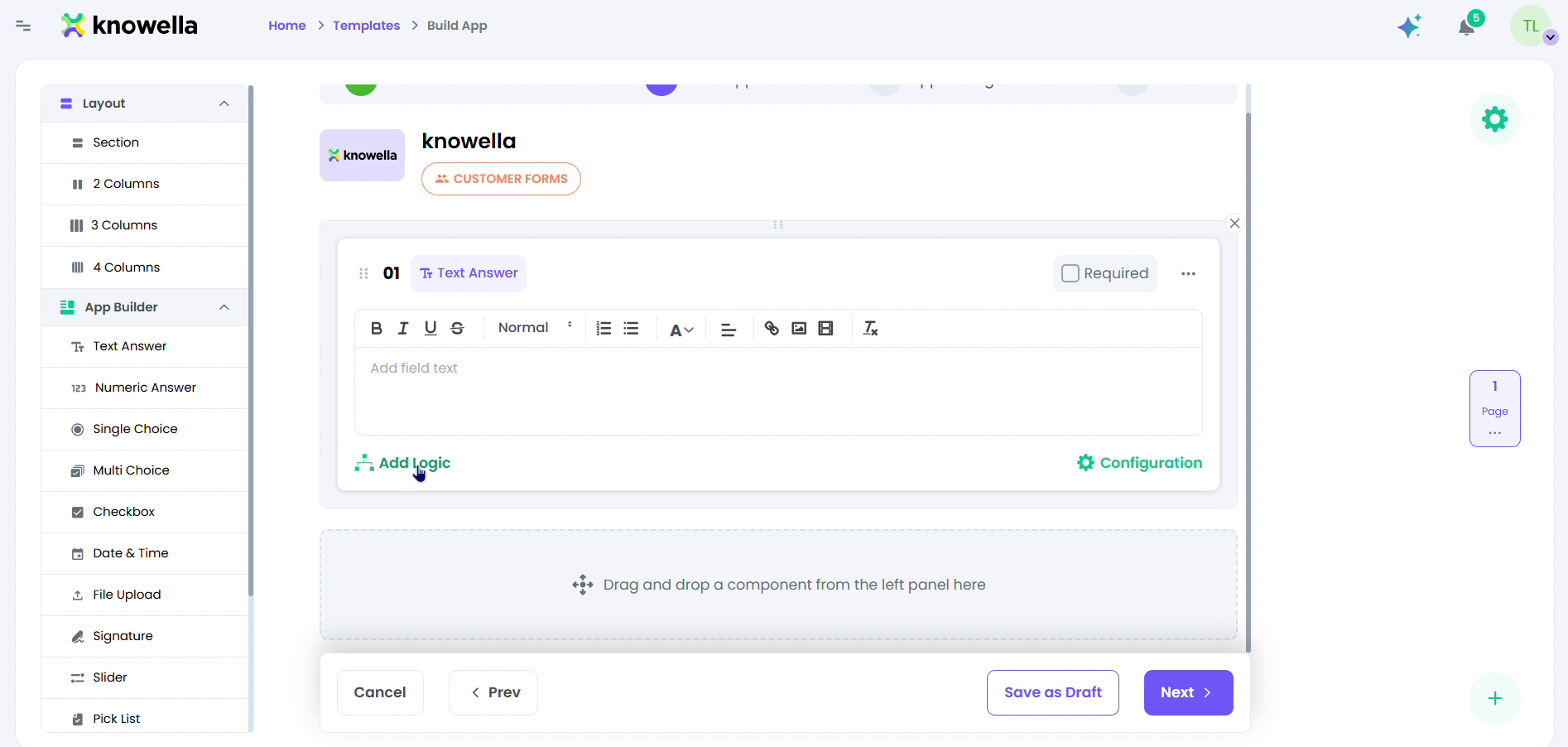
Task: Click the knowella app logo thumbnail
Action: click(363, 155)
